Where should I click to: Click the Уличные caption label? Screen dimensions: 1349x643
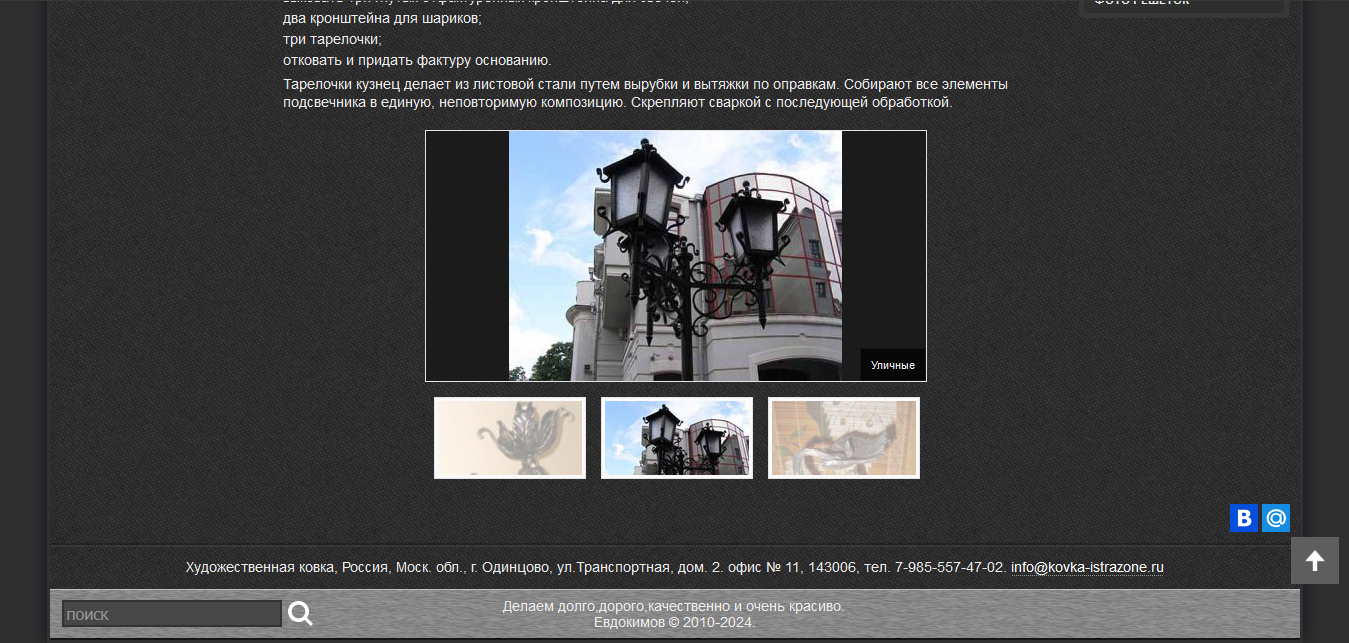pos(892,365)
